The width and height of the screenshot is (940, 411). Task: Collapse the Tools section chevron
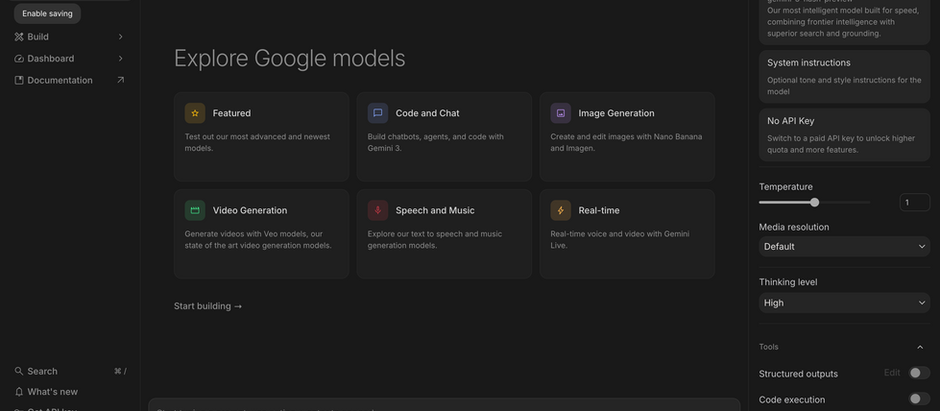920,347
